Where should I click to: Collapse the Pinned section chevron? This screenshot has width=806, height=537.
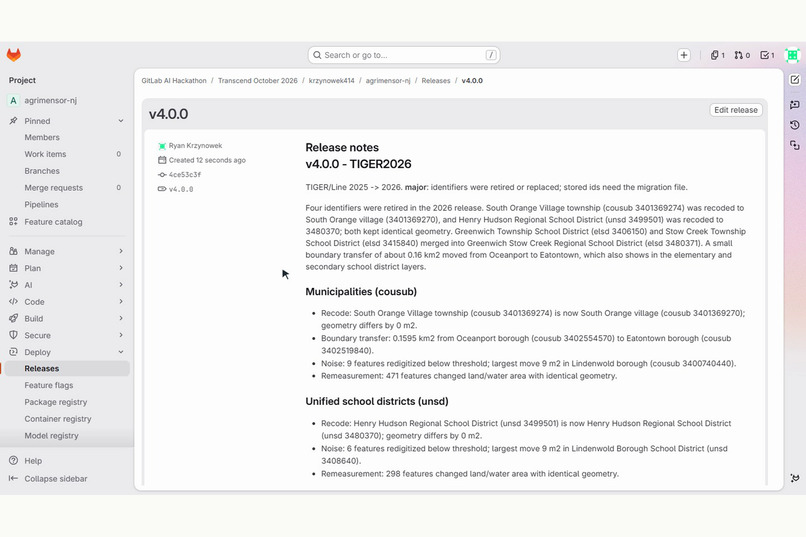click(121, 121)
